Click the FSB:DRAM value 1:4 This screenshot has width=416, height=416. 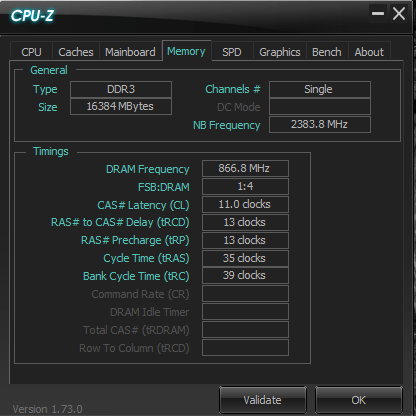coord(245,186)
